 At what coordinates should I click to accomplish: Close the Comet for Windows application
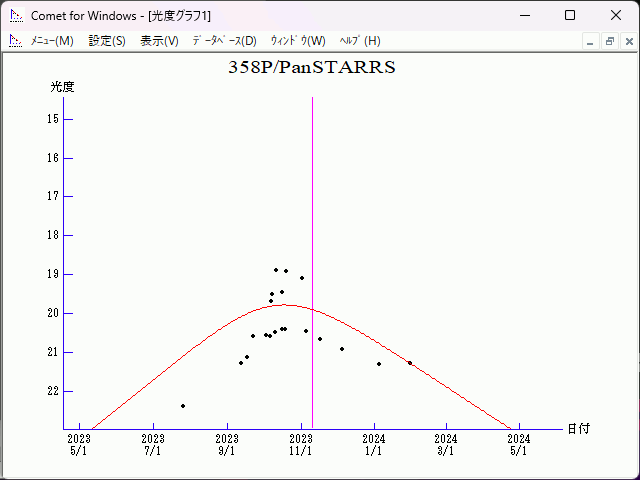(x=616, y=15)
